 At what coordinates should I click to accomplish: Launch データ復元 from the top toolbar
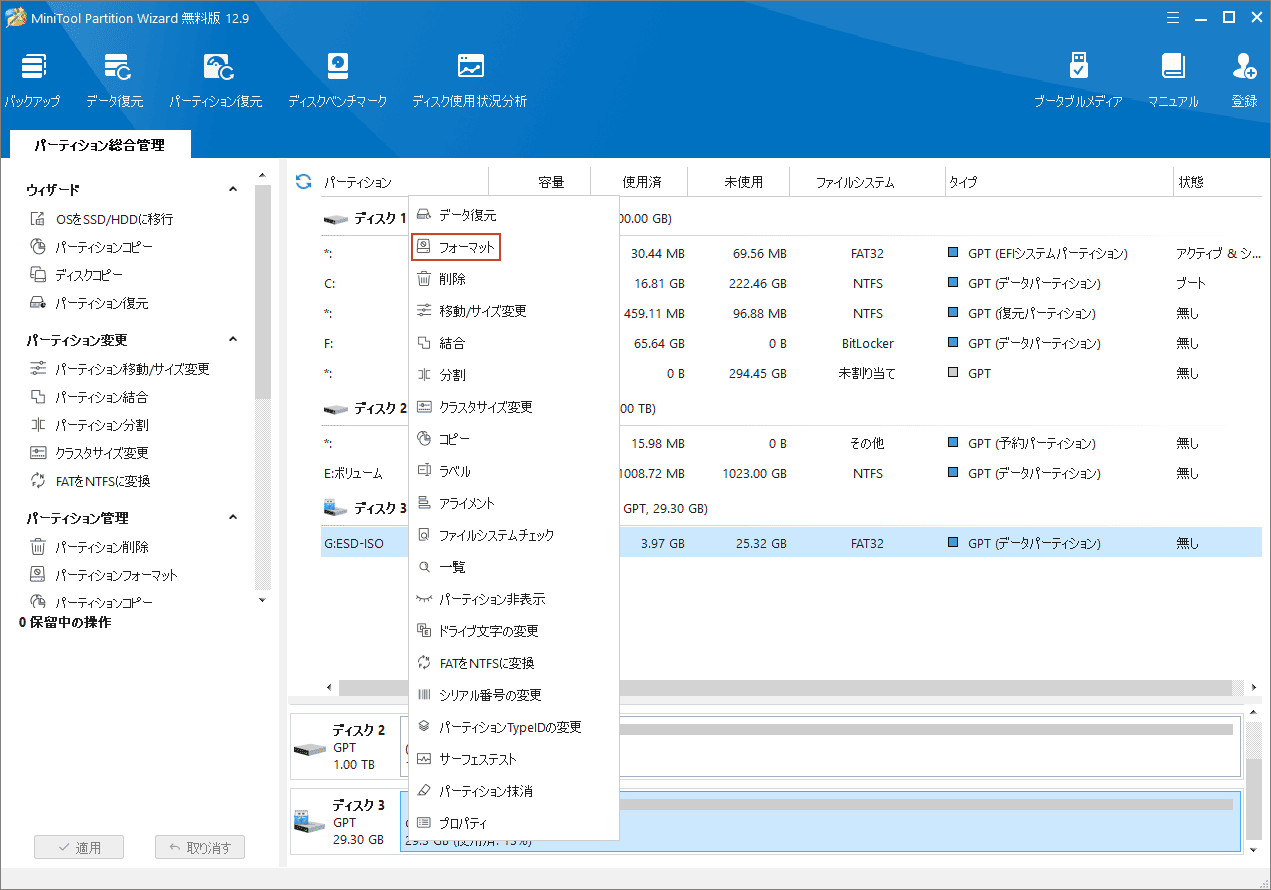pos(115,80)
